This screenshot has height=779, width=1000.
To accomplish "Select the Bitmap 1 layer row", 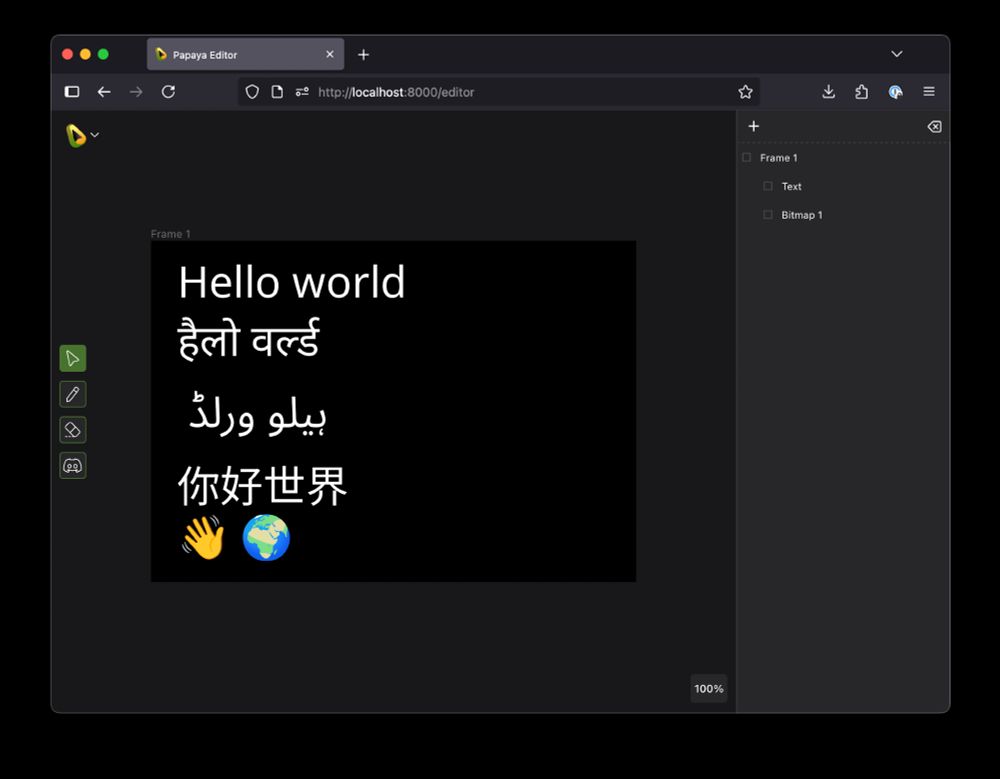I will click(x=843, y=215).
